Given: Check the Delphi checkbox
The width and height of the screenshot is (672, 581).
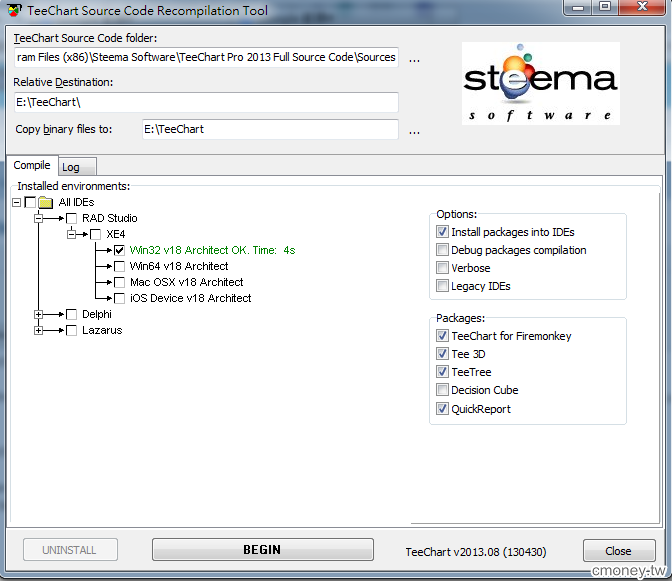Looking at the screenshot, I should (x=72, y=314).
